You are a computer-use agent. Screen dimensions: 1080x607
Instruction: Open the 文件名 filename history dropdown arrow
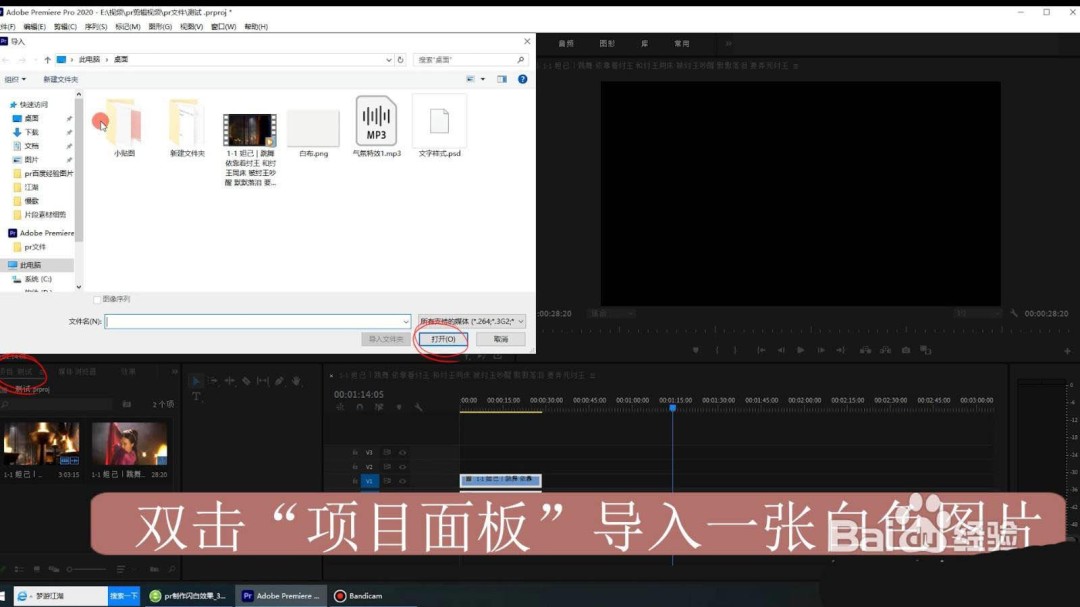pos(406,322)
